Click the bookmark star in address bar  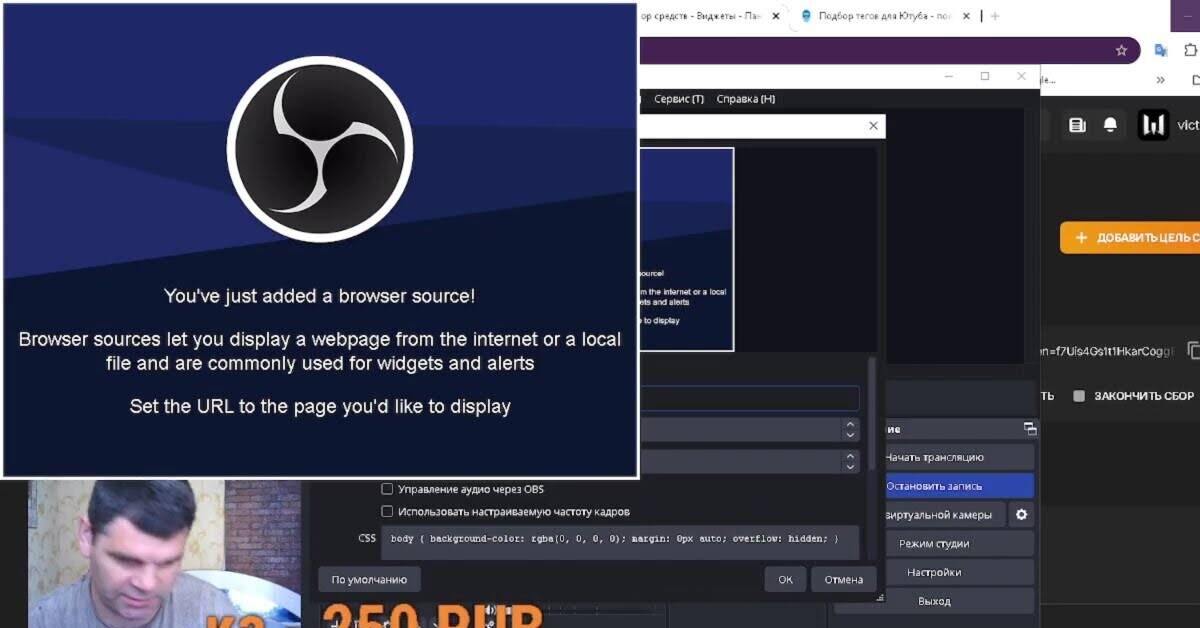[x=1121, y=50]
